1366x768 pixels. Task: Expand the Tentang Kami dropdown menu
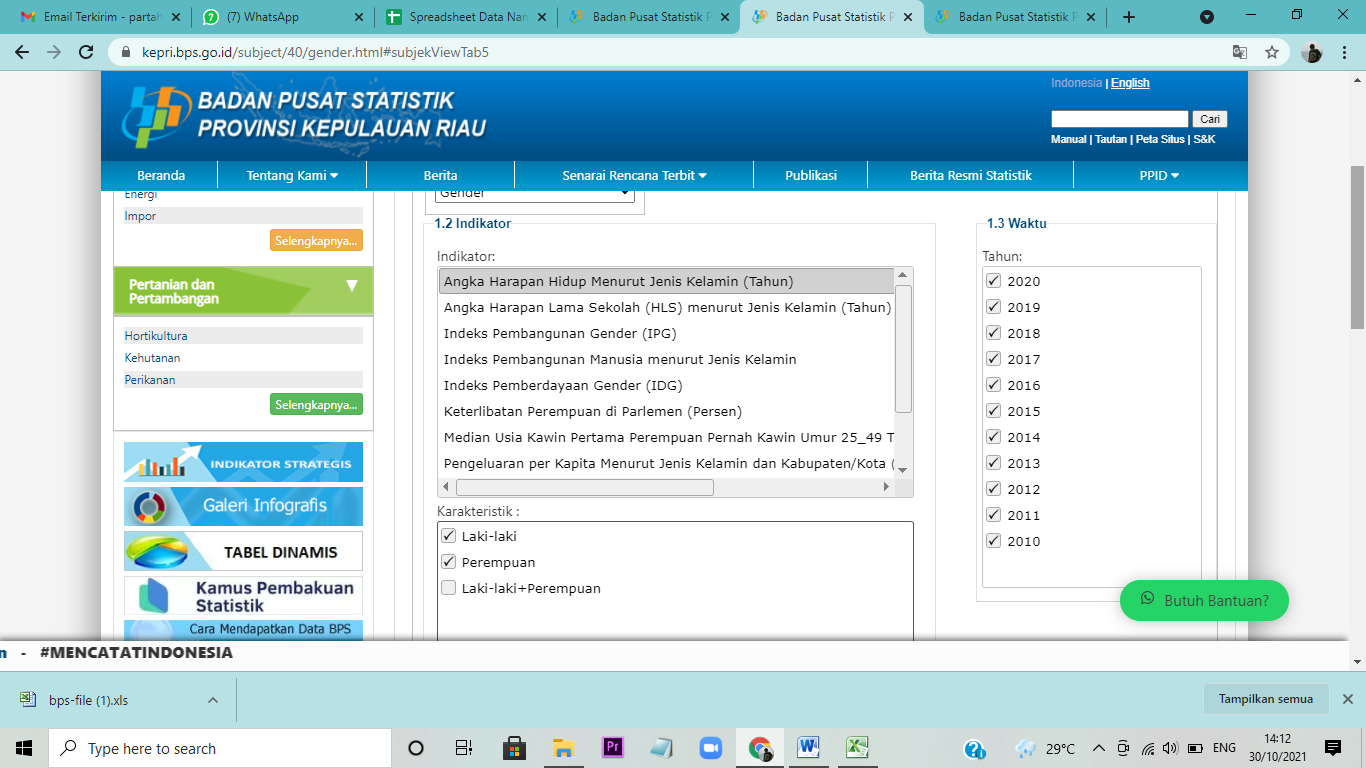(x=292, y=175)
